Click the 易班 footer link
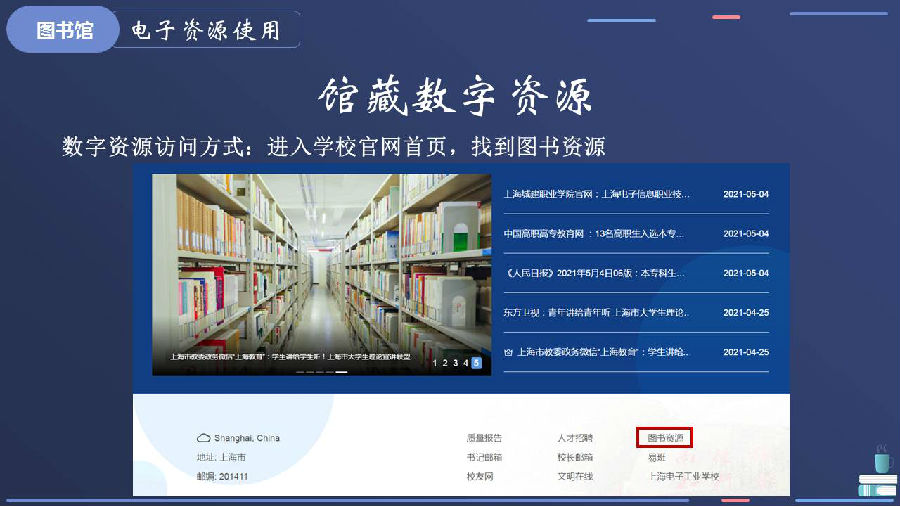This screenshot has height=506, width=900. click(657, 457)
